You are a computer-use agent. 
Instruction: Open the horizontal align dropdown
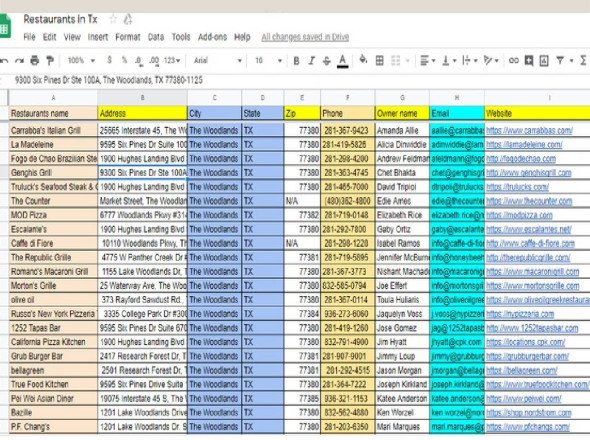[428, 60]
